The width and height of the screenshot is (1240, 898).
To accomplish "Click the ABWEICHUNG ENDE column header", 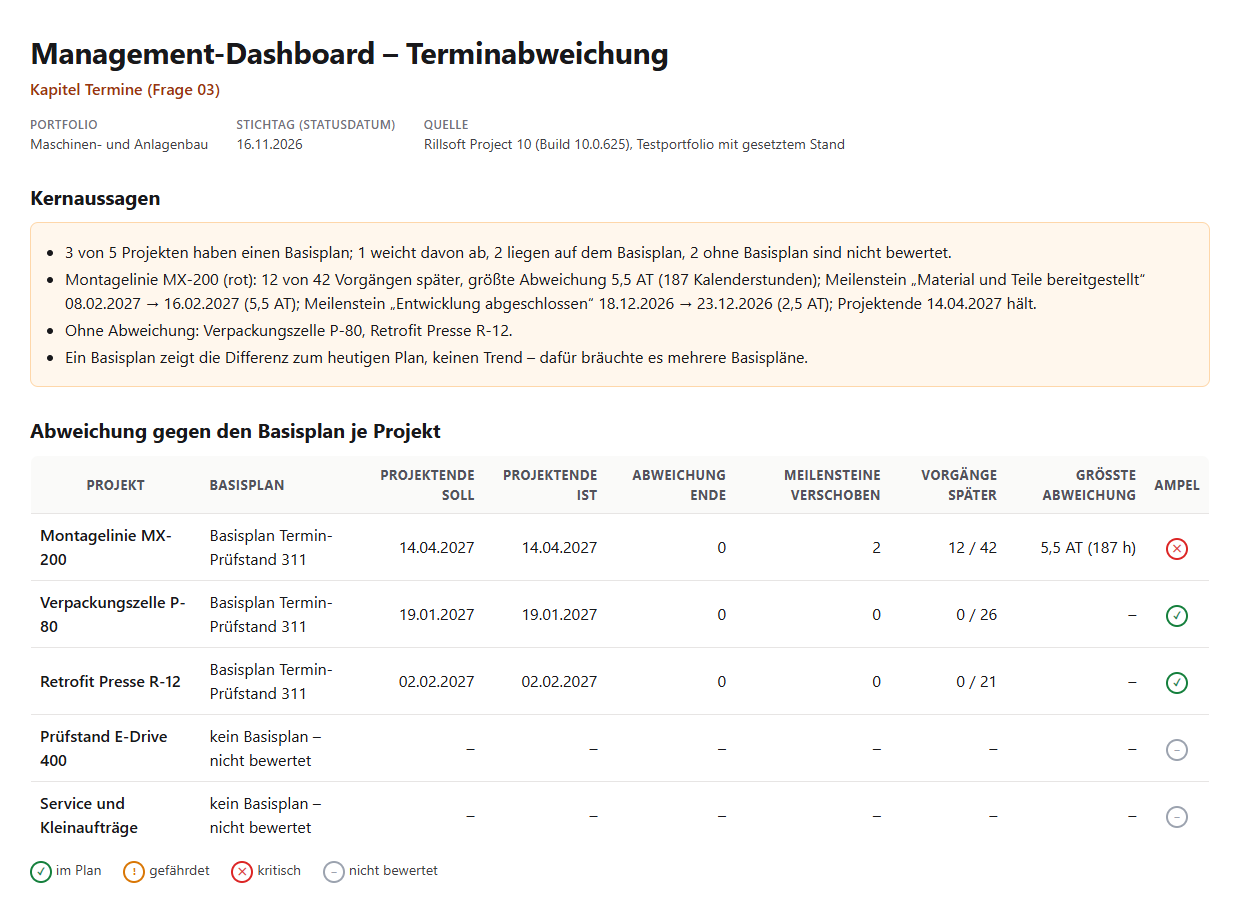I will pos(679,485).
